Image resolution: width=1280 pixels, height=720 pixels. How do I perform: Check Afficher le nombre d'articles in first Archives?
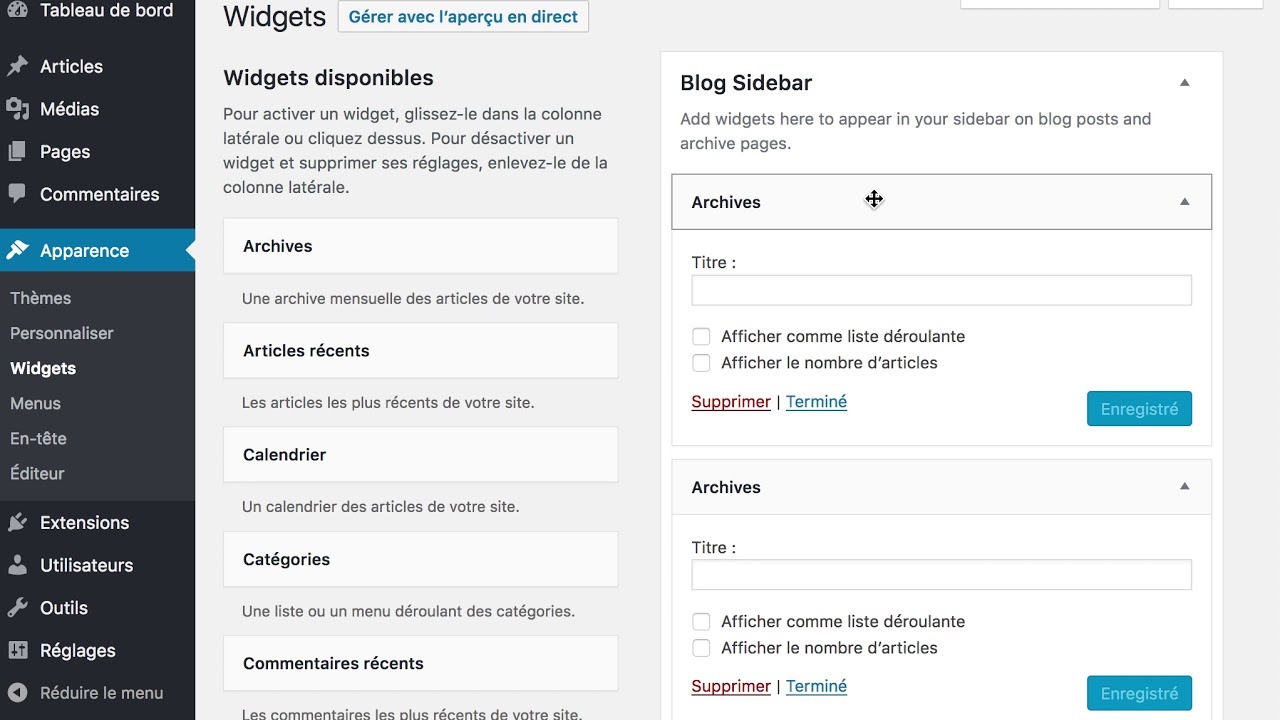pos(701,362)
